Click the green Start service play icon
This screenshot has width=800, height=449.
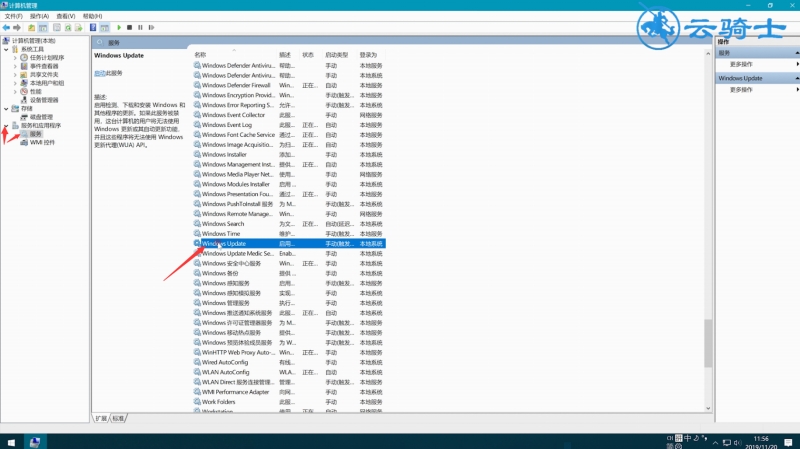tap(119, 28)
